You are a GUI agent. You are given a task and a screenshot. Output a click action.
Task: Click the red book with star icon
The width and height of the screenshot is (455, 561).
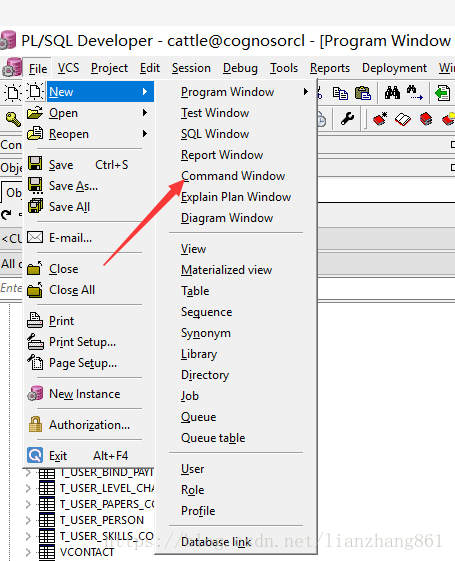(380, 119)
